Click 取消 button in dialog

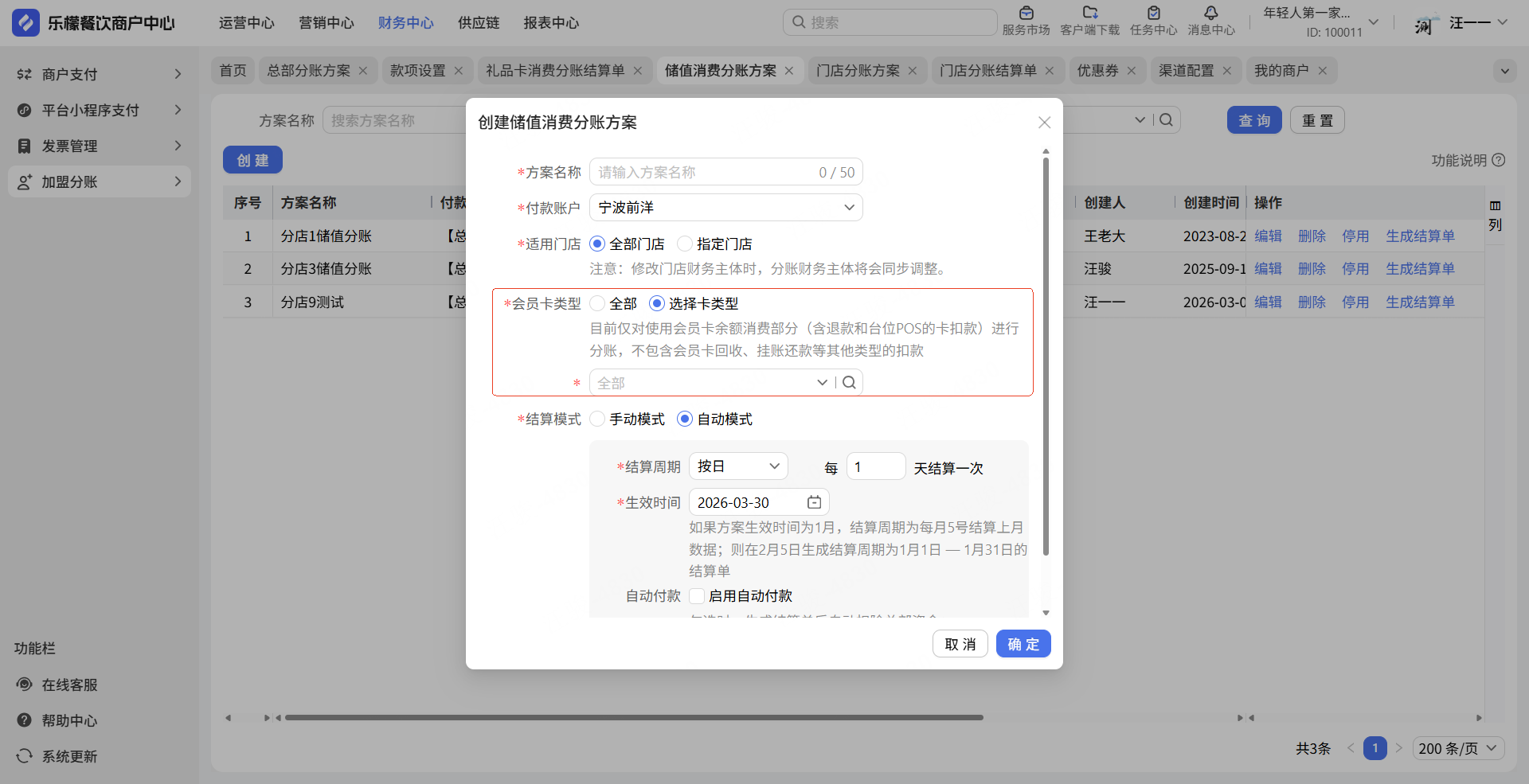point(960,644)
